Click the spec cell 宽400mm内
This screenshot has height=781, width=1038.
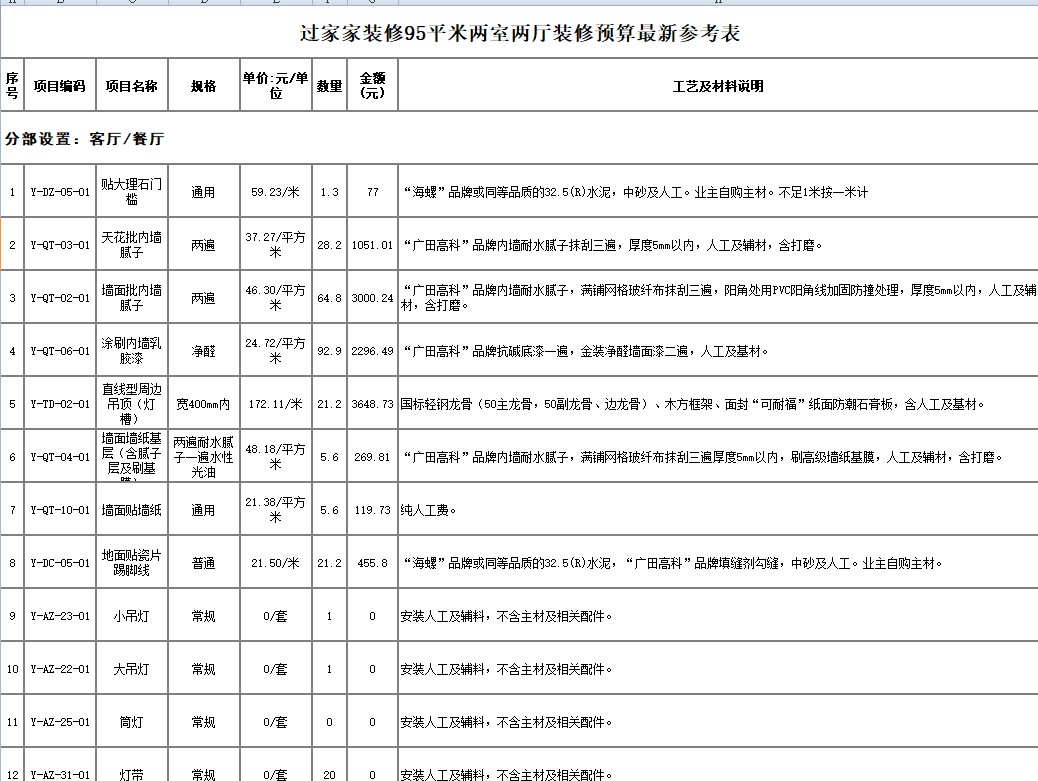[x=204, y=404]
